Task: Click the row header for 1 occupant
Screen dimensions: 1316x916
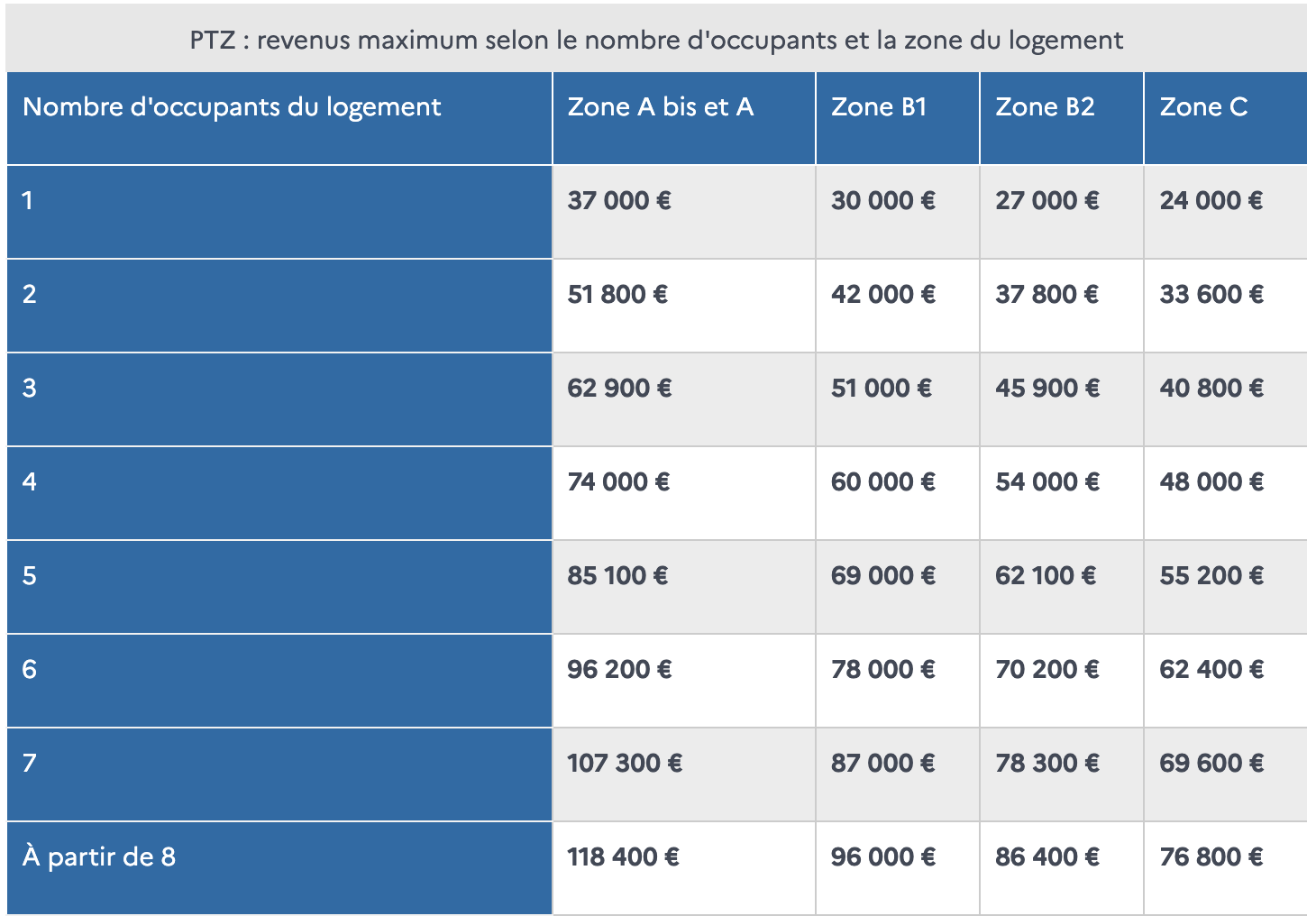Action: pos(279,212)
